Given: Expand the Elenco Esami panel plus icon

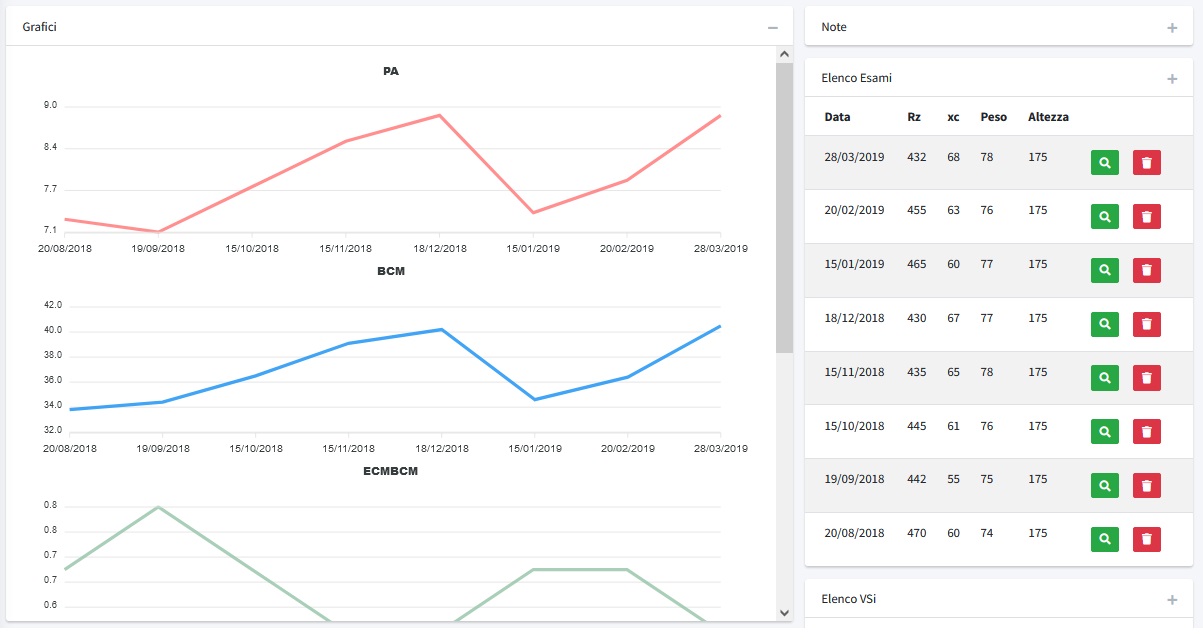Looking at the screenshot, I should point(1172,79).
